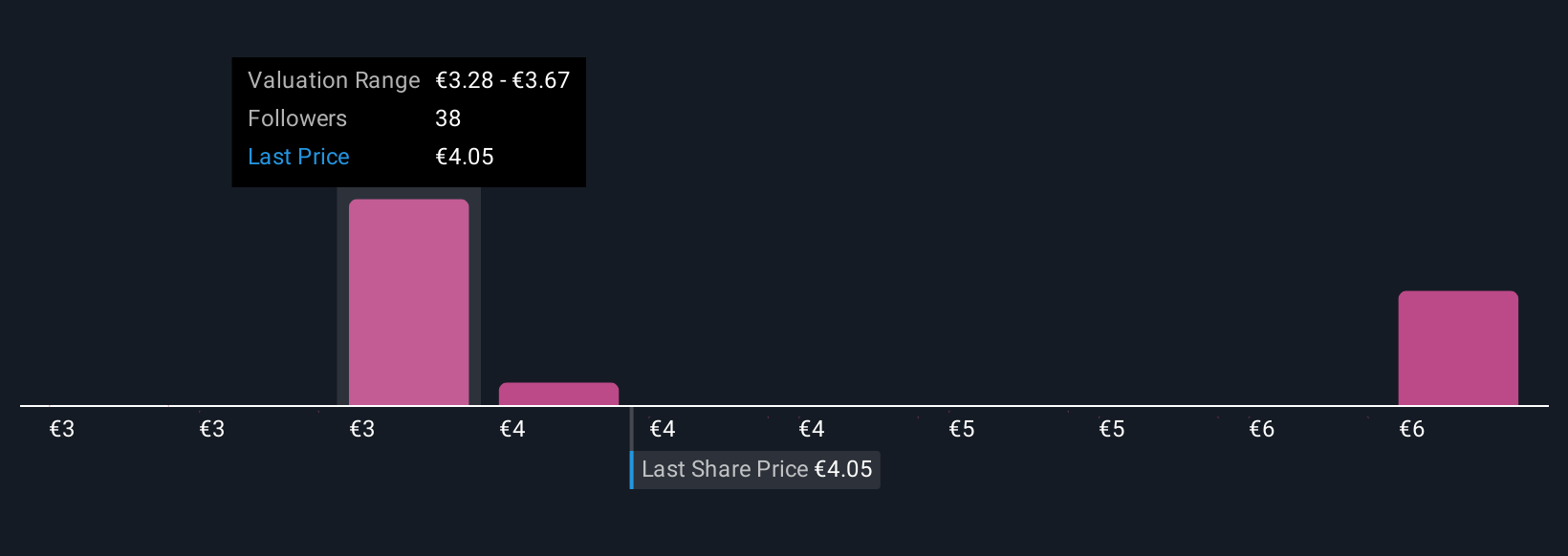1568x556 pixels.
Task: Click the final €6 axis label under right bar
Action: point(1412,429)
